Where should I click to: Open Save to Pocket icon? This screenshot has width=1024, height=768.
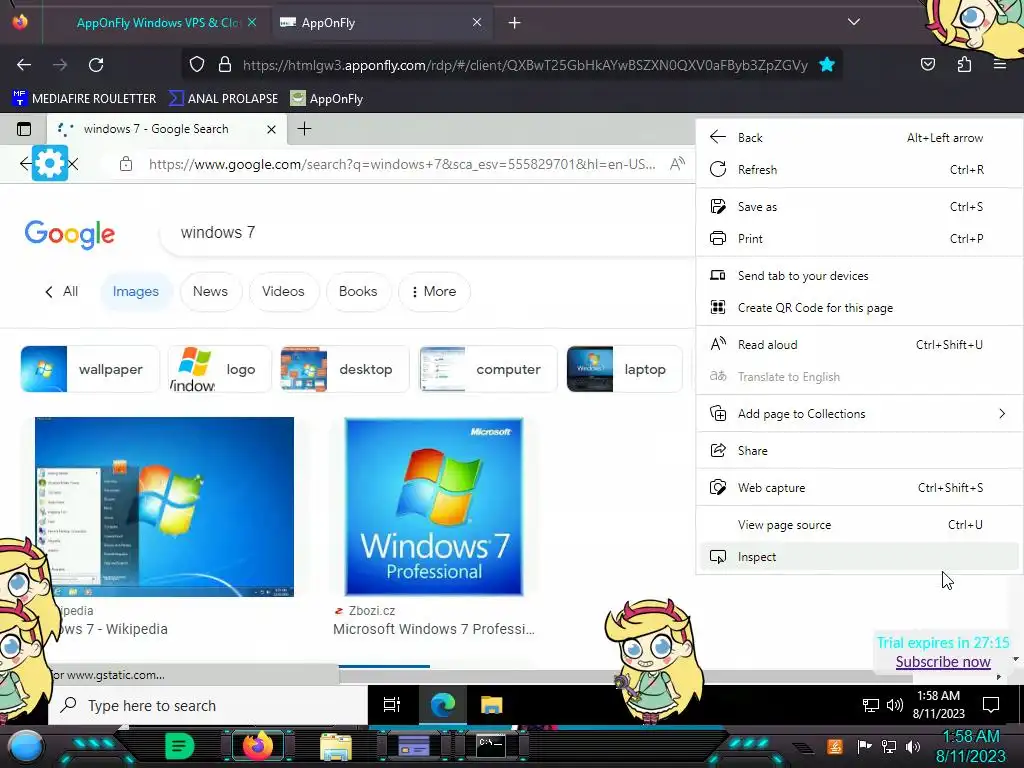[x=927, y=64]
